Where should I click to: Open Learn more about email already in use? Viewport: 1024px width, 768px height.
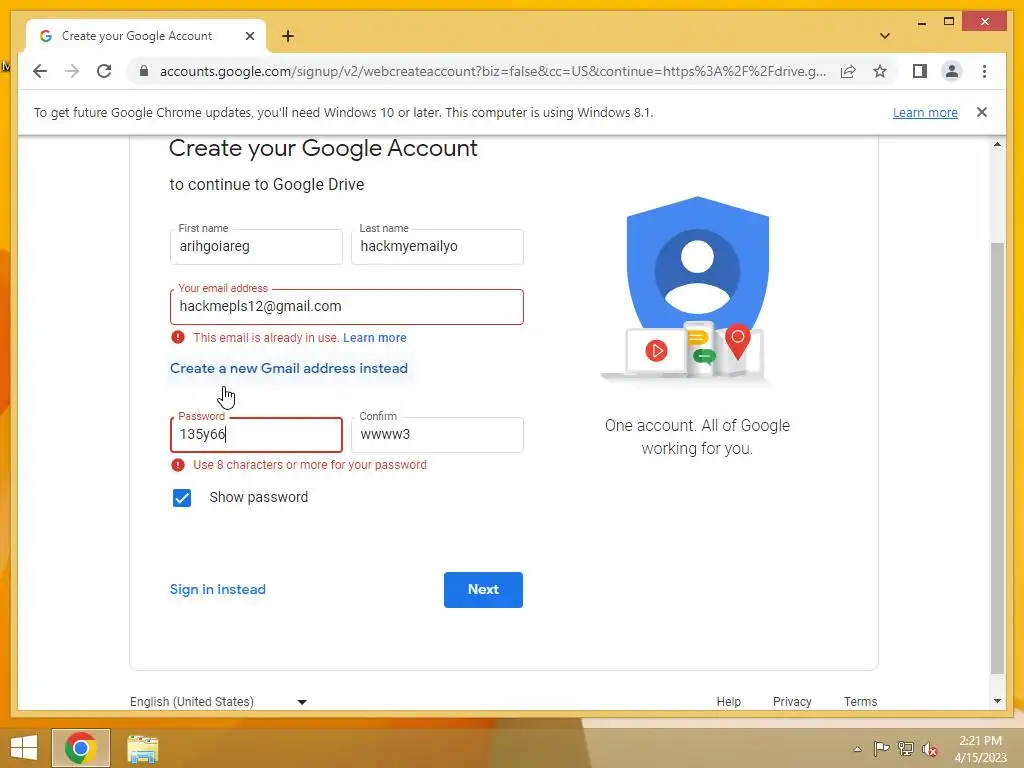375,338
